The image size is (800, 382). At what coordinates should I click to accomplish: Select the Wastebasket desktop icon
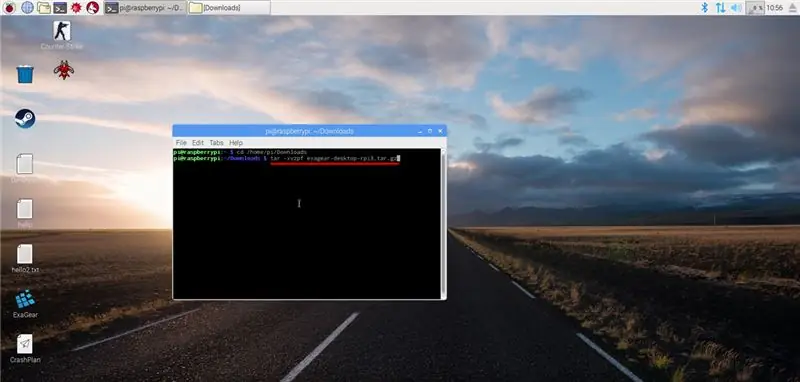point(25,74)
